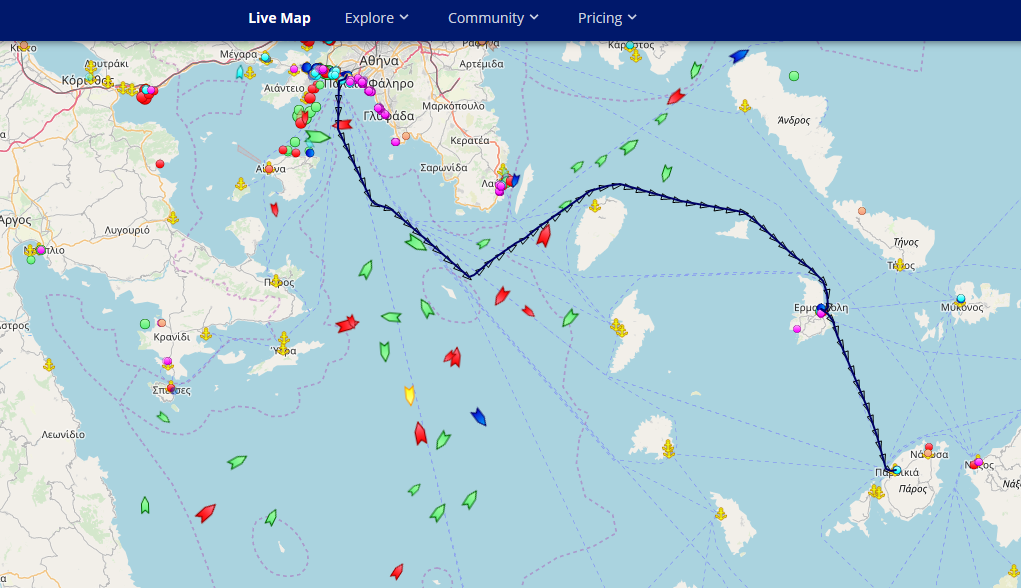The image size is (1021, 588).
Task: Click the green circle marker near Άνδρος
Action: coord(794,75)
